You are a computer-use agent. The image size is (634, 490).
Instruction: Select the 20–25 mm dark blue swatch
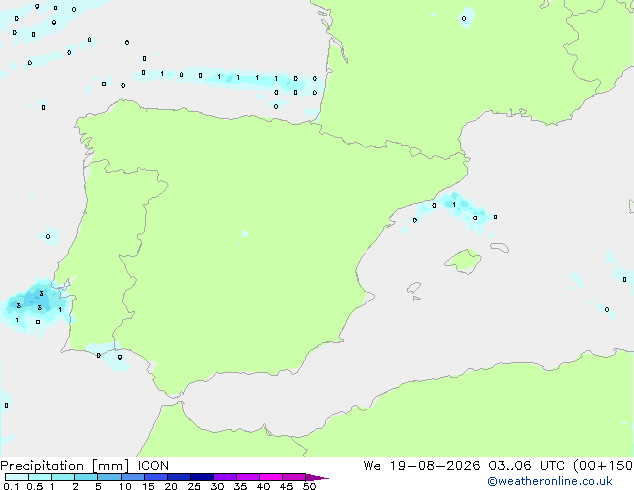pyautogui.click(x=178, y=477)
